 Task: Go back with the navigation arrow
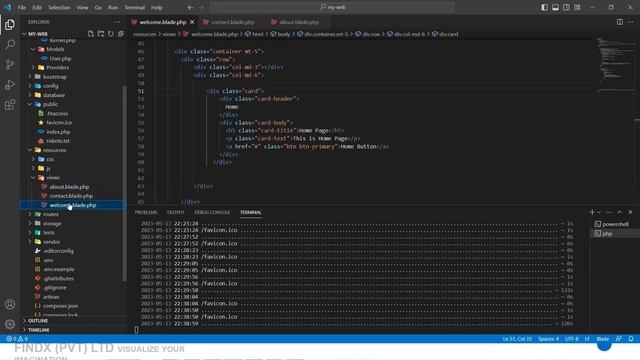tap(191, 7)
